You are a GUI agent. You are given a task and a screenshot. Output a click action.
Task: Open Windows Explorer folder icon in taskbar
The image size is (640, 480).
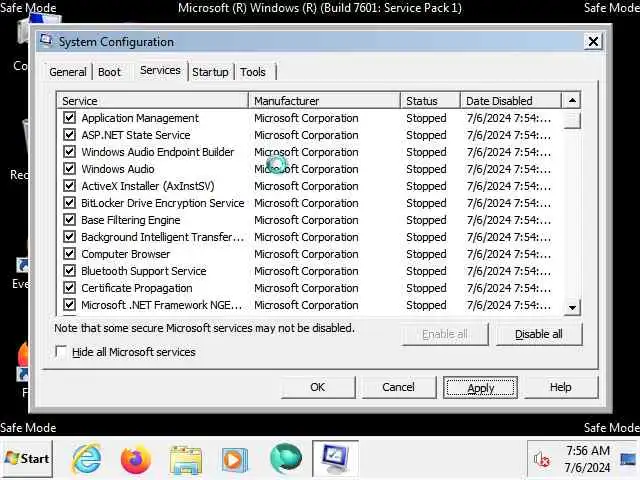click(185, 460)
